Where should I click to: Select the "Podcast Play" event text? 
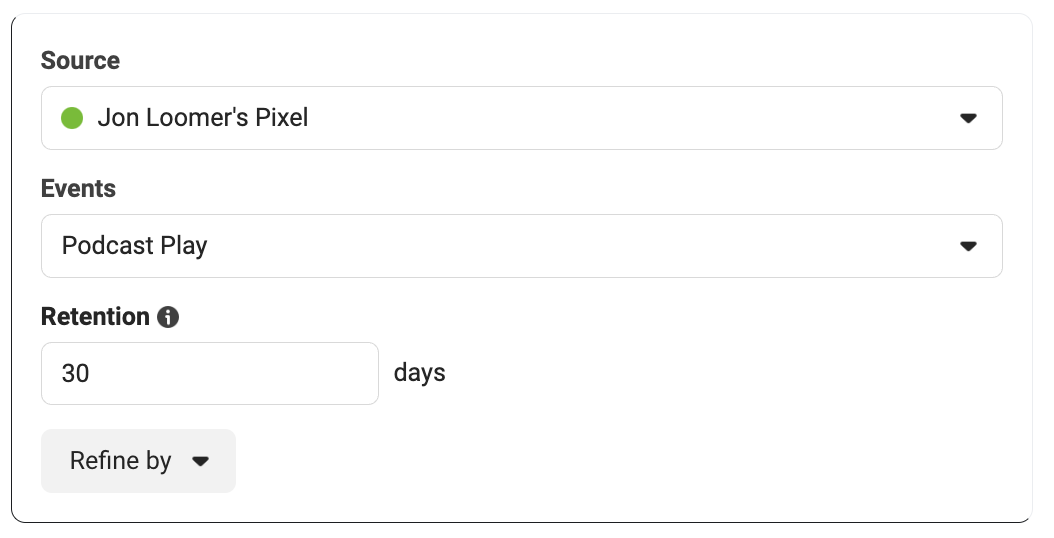pos(134,246)
